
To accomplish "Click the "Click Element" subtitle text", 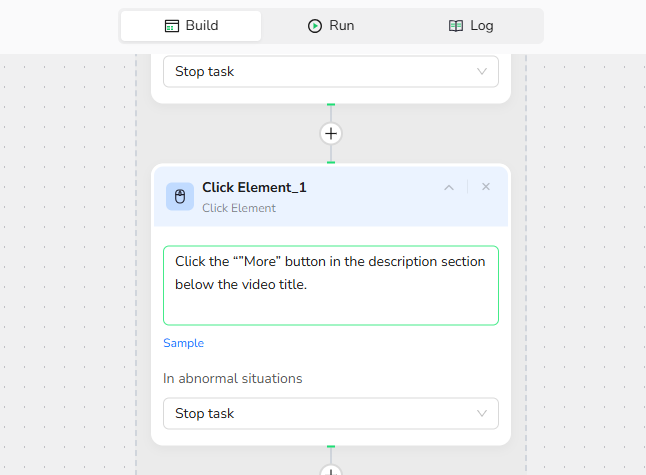I will [239, 208].
